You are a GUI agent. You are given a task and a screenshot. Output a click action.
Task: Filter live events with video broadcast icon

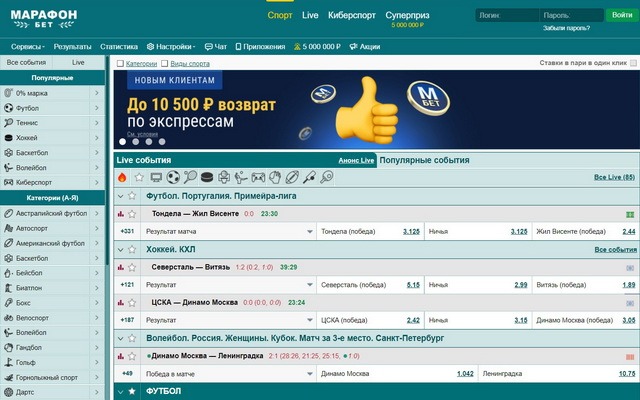[156, 178]
